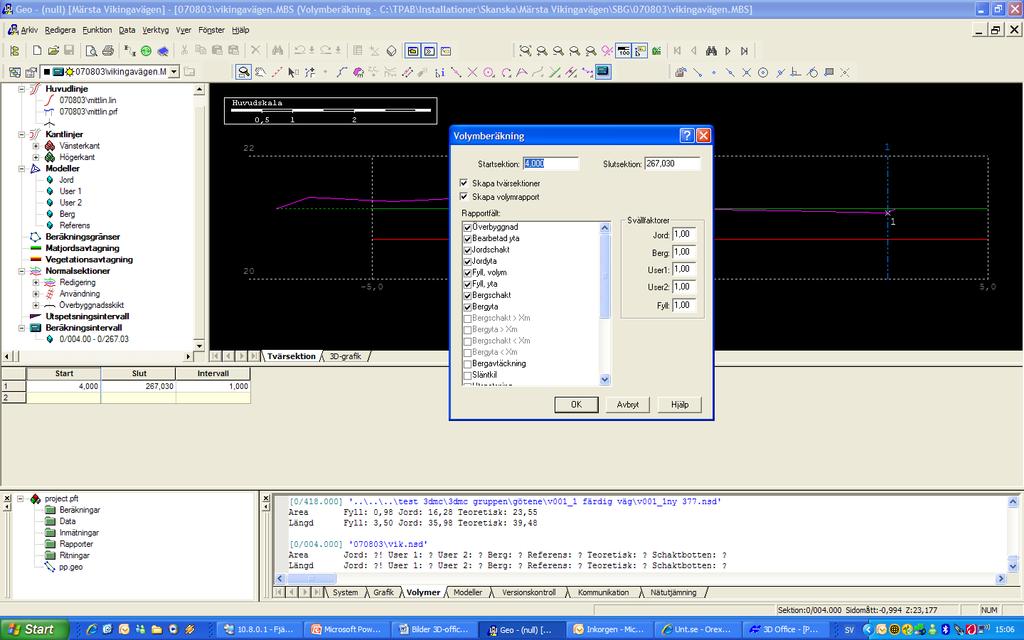The image size is (1024, 640).
Task: Click the Zoom extents magnifier icon
Action: pyautogui.click(x=525, y=50)
